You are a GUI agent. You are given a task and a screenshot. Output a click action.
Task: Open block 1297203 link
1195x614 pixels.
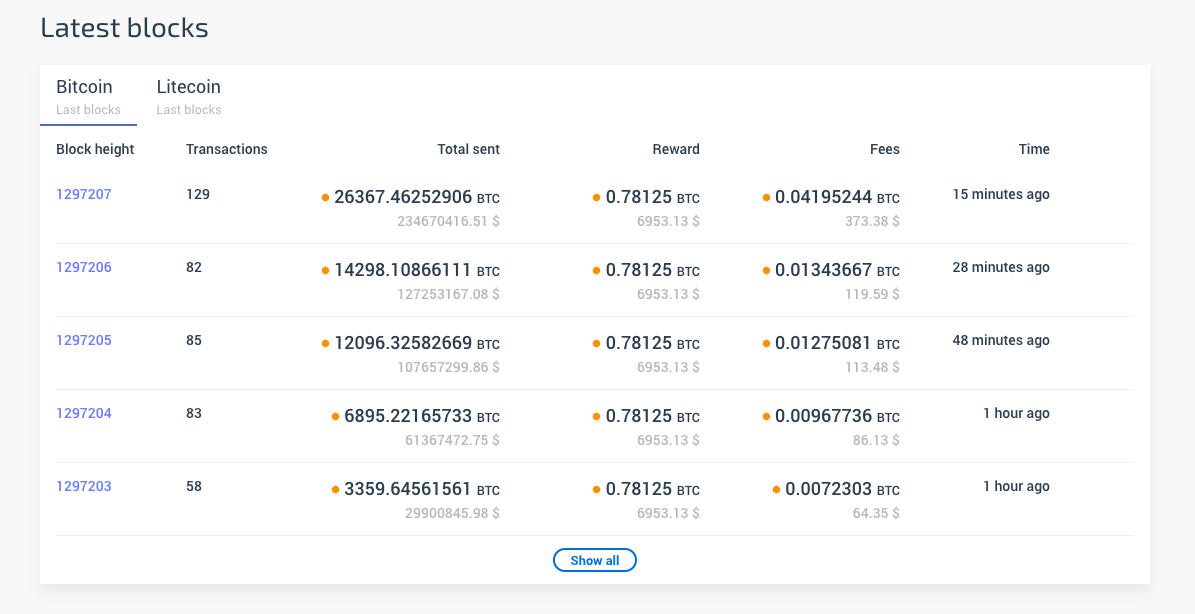[84, 487]
